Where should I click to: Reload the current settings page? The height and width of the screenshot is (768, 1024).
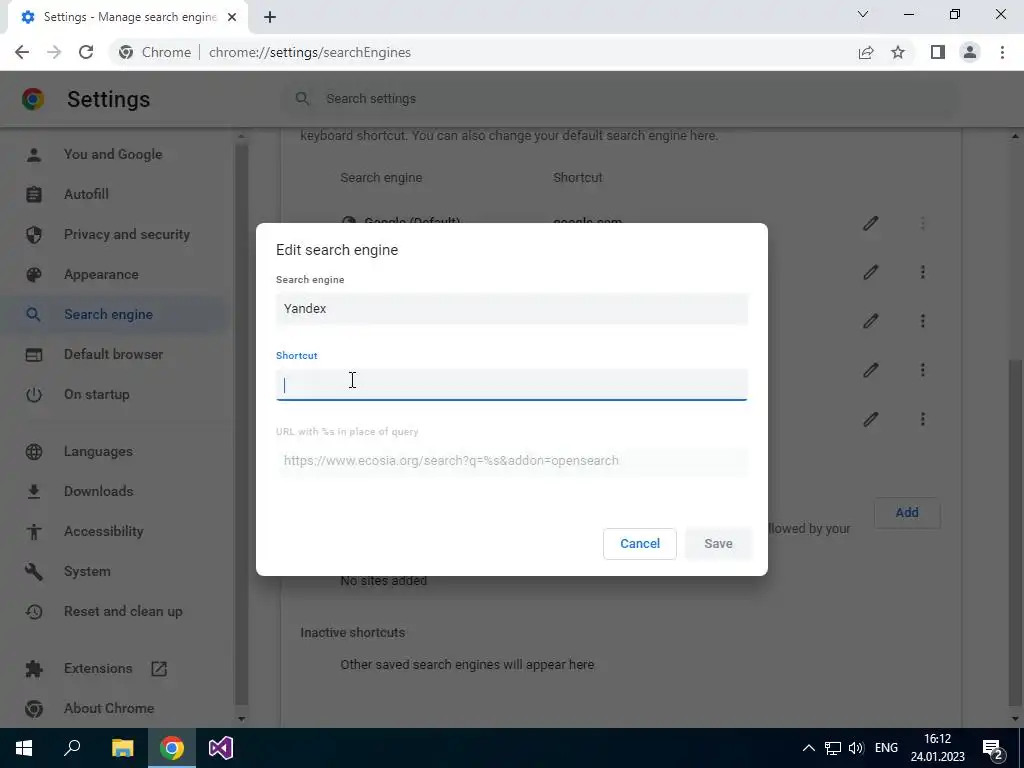[x=86, y=52]
